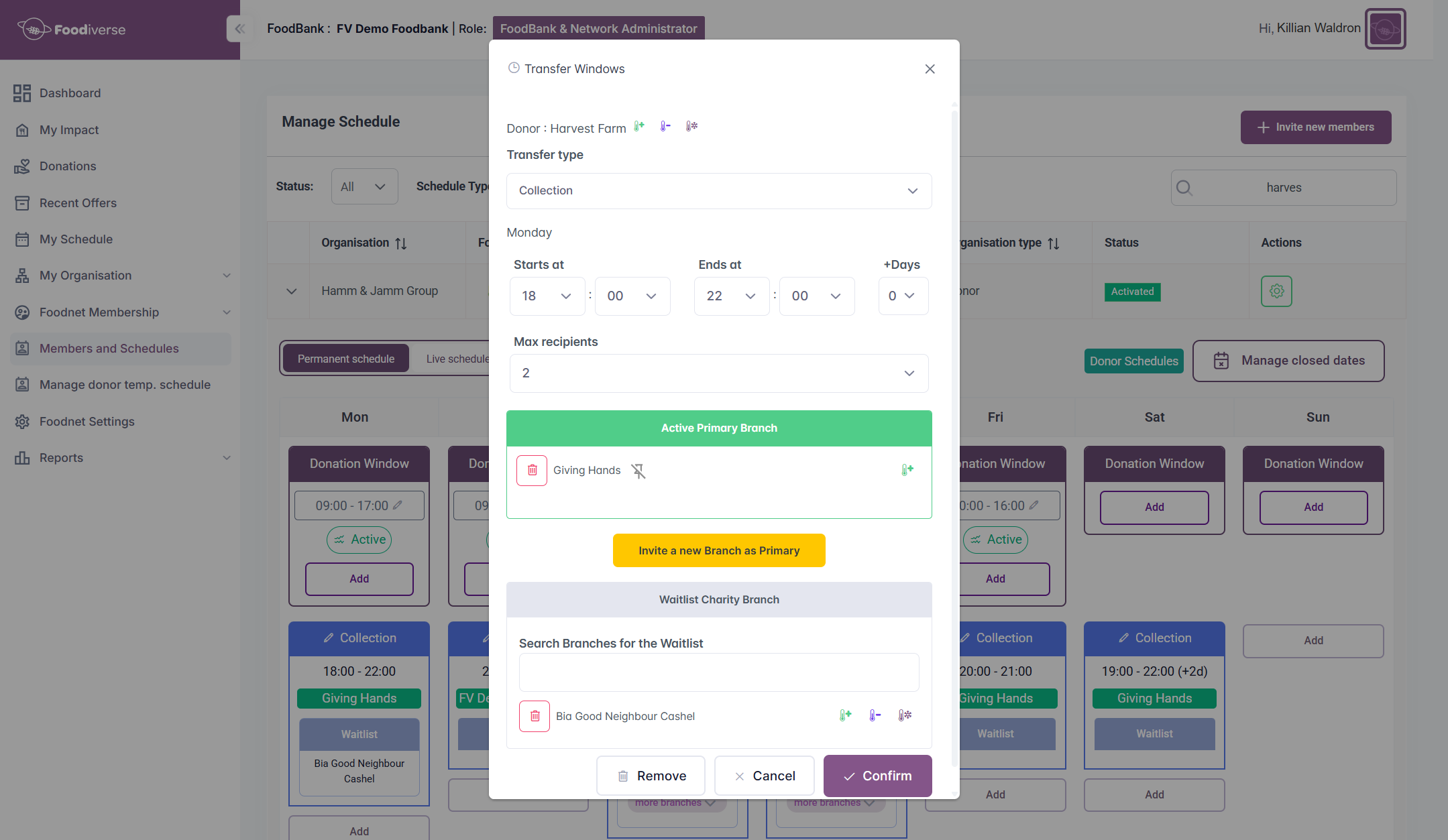1448x840 pixels.
Task: Switch to Permanent schedule tab
Action: click(346, 359)
